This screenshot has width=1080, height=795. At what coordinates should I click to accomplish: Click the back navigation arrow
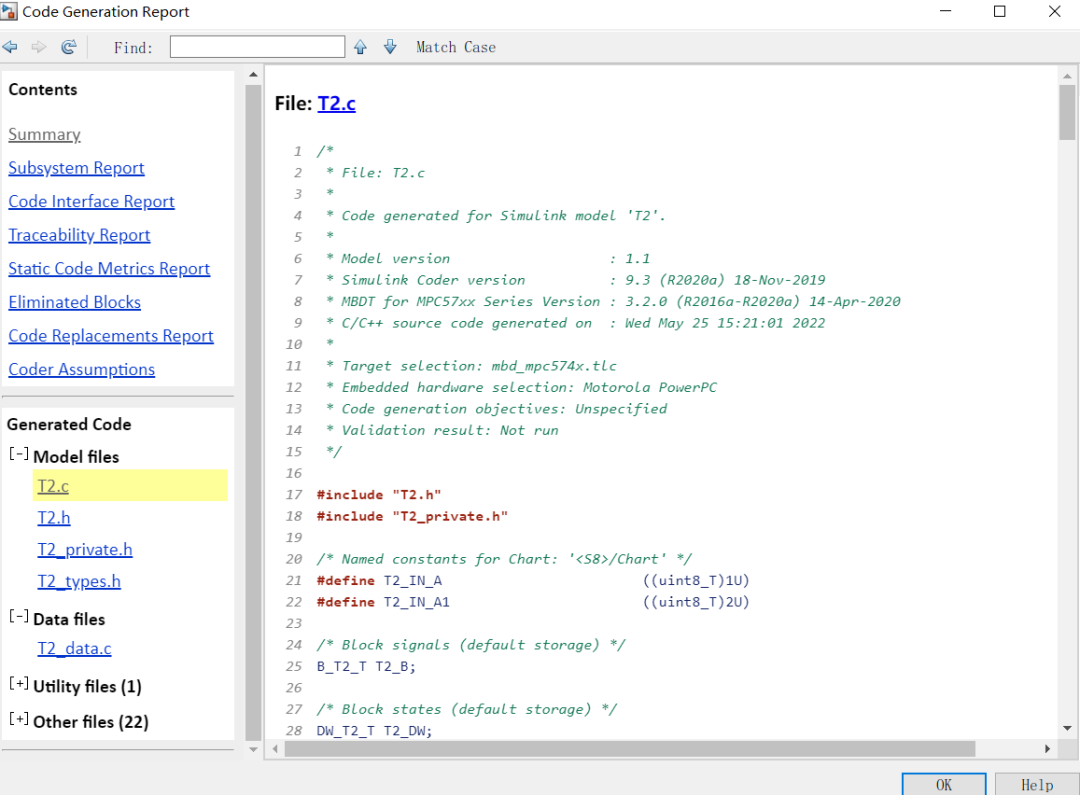10,47
